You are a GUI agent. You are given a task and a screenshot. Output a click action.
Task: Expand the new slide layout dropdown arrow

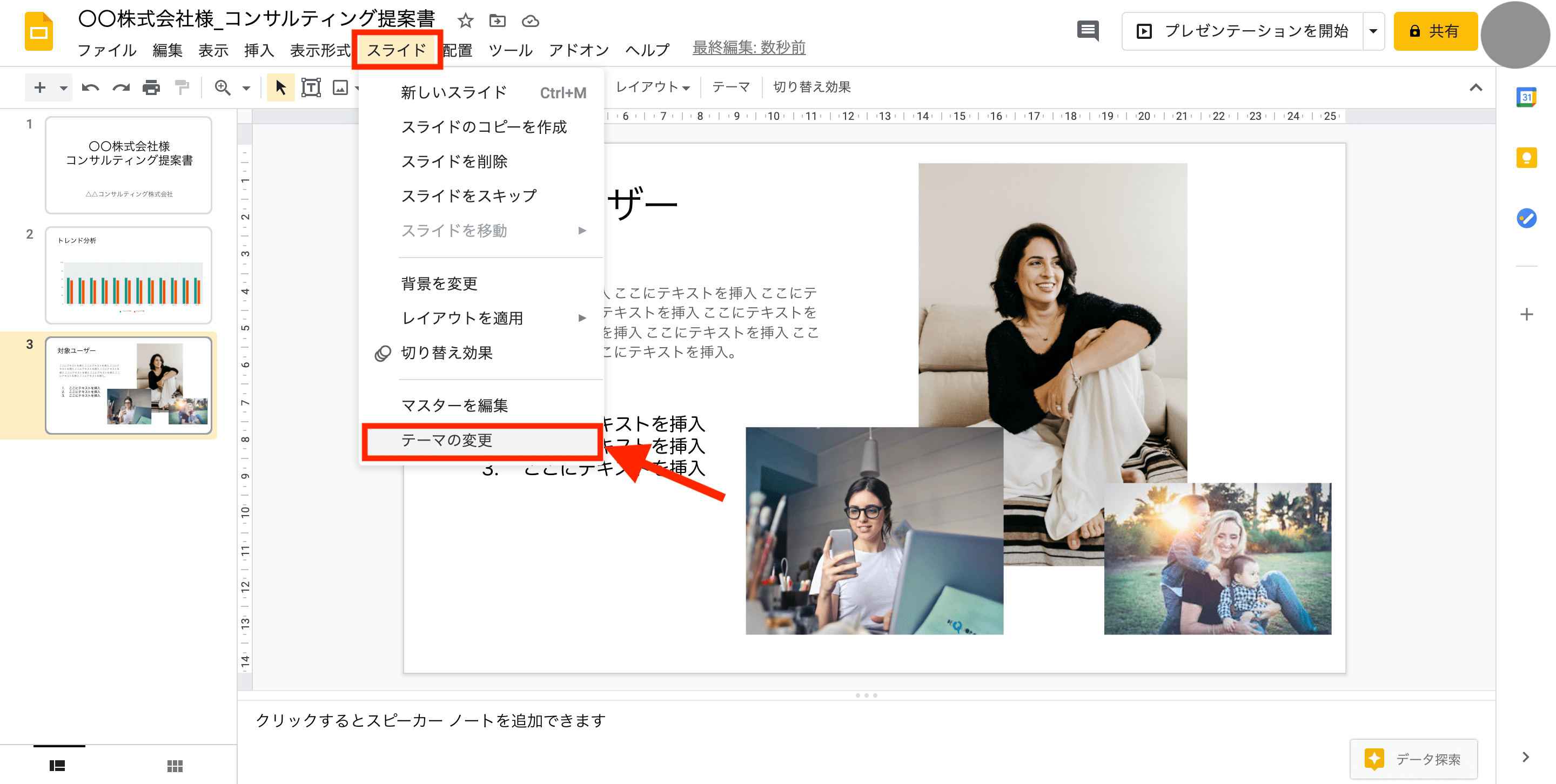pyautogui.click(x=63, y=88)
